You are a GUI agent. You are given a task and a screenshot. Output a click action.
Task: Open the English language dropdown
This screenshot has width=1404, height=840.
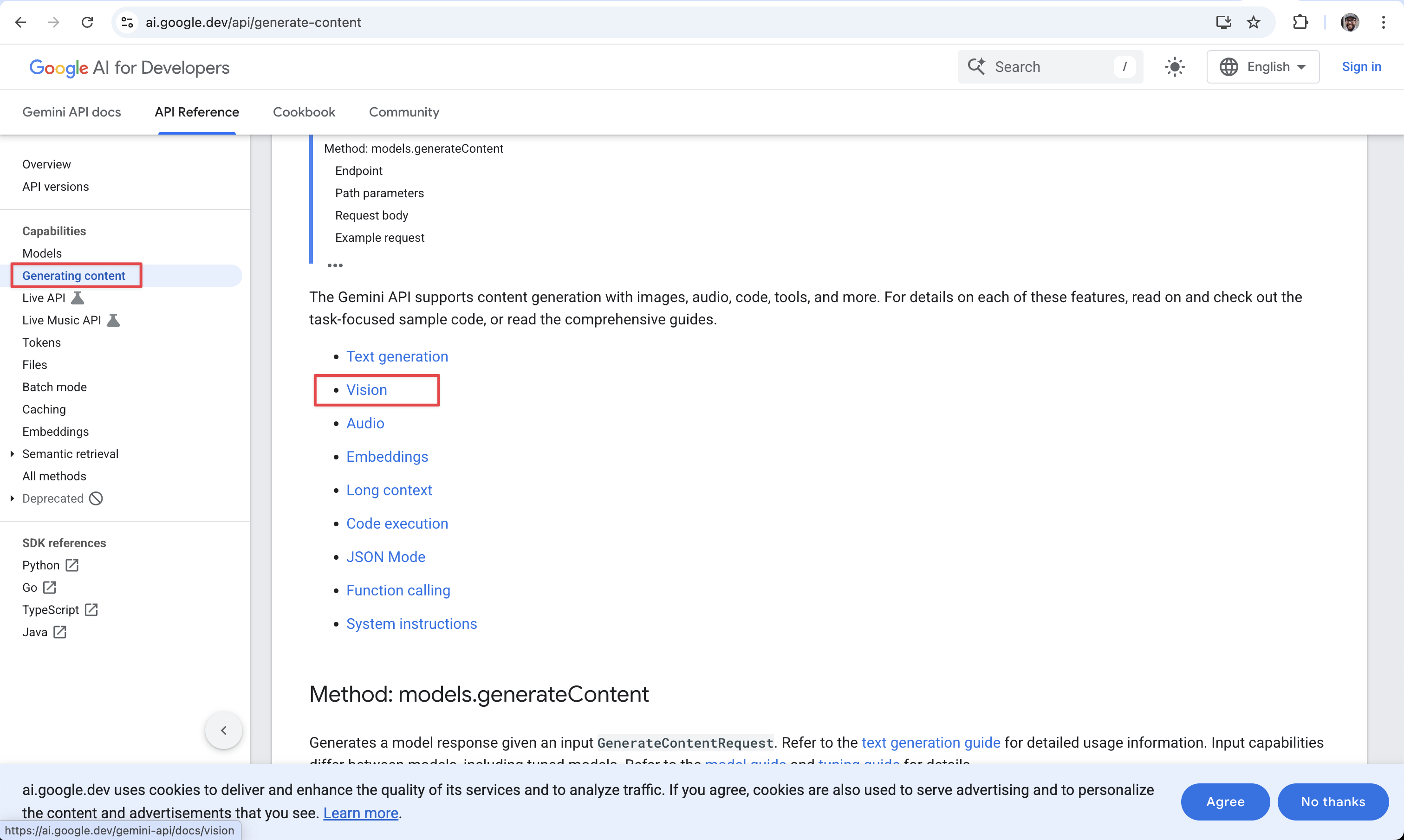point(1263,67)
